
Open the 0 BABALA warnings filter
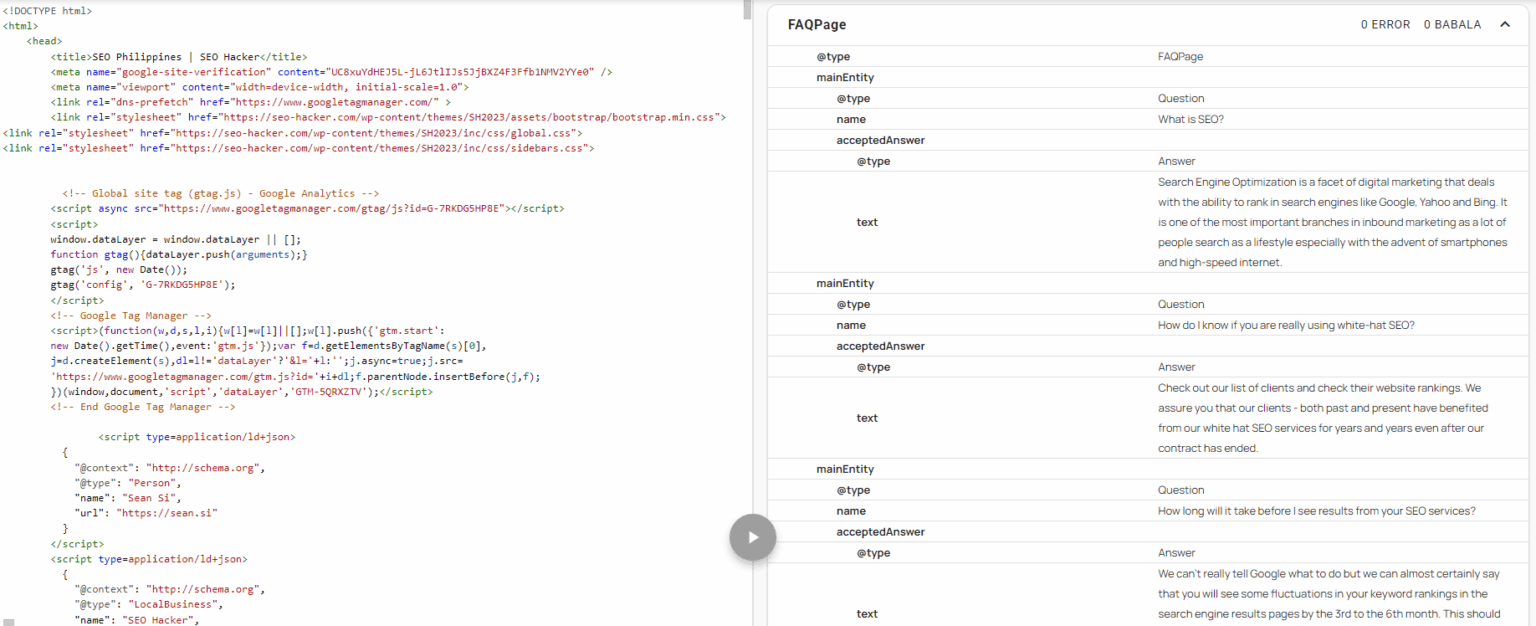pyautogui.click(x=1452, y=24)
